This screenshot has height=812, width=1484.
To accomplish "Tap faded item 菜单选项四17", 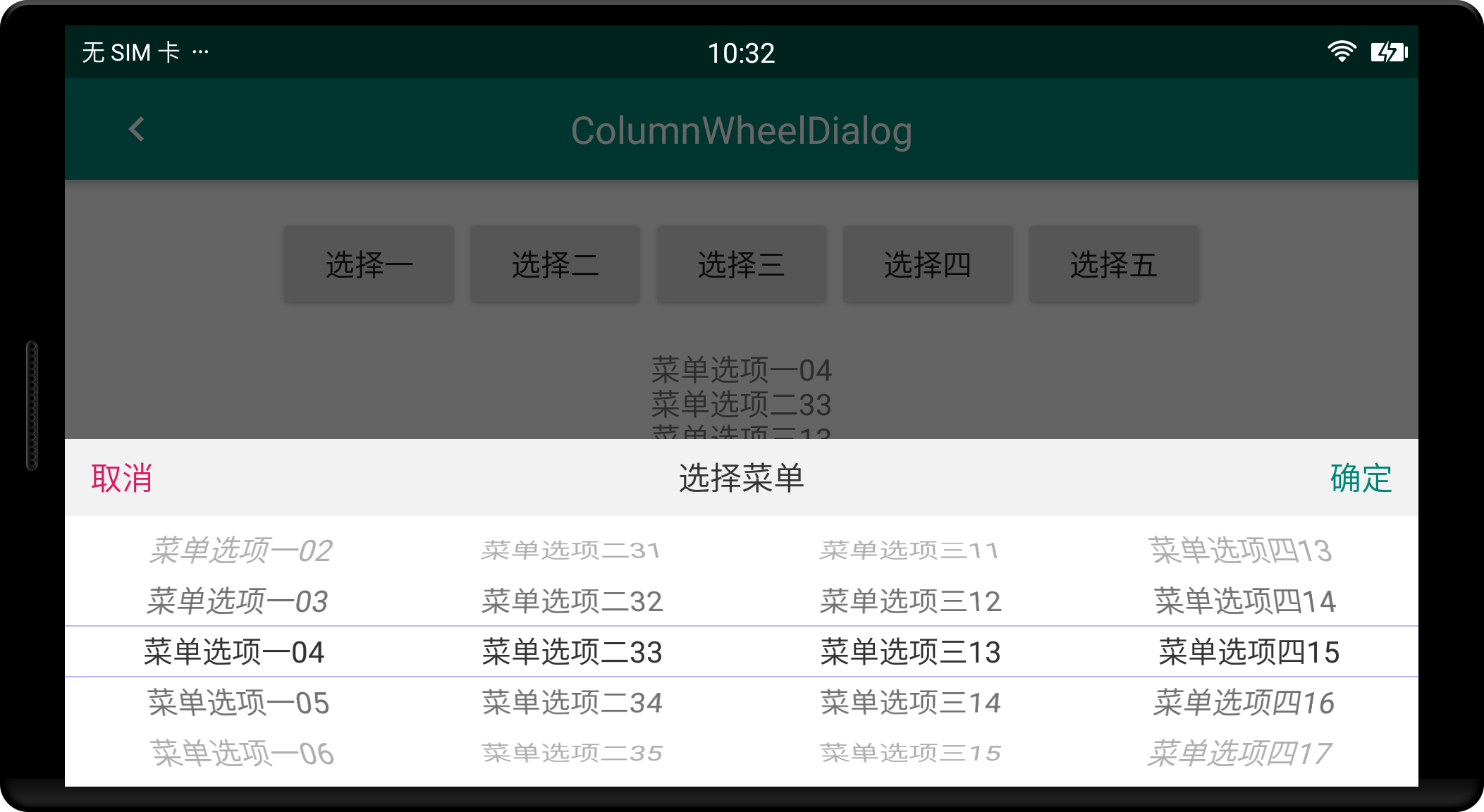I will pos(1239,753).
